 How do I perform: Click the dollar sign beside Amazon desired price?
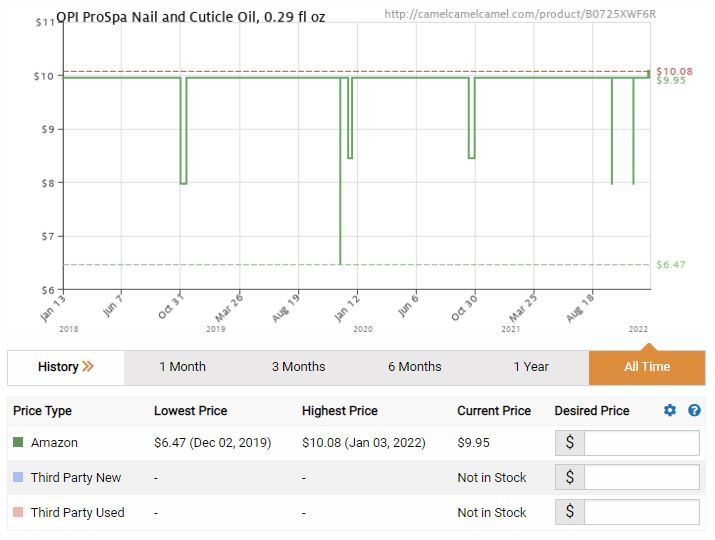point(570,442)
